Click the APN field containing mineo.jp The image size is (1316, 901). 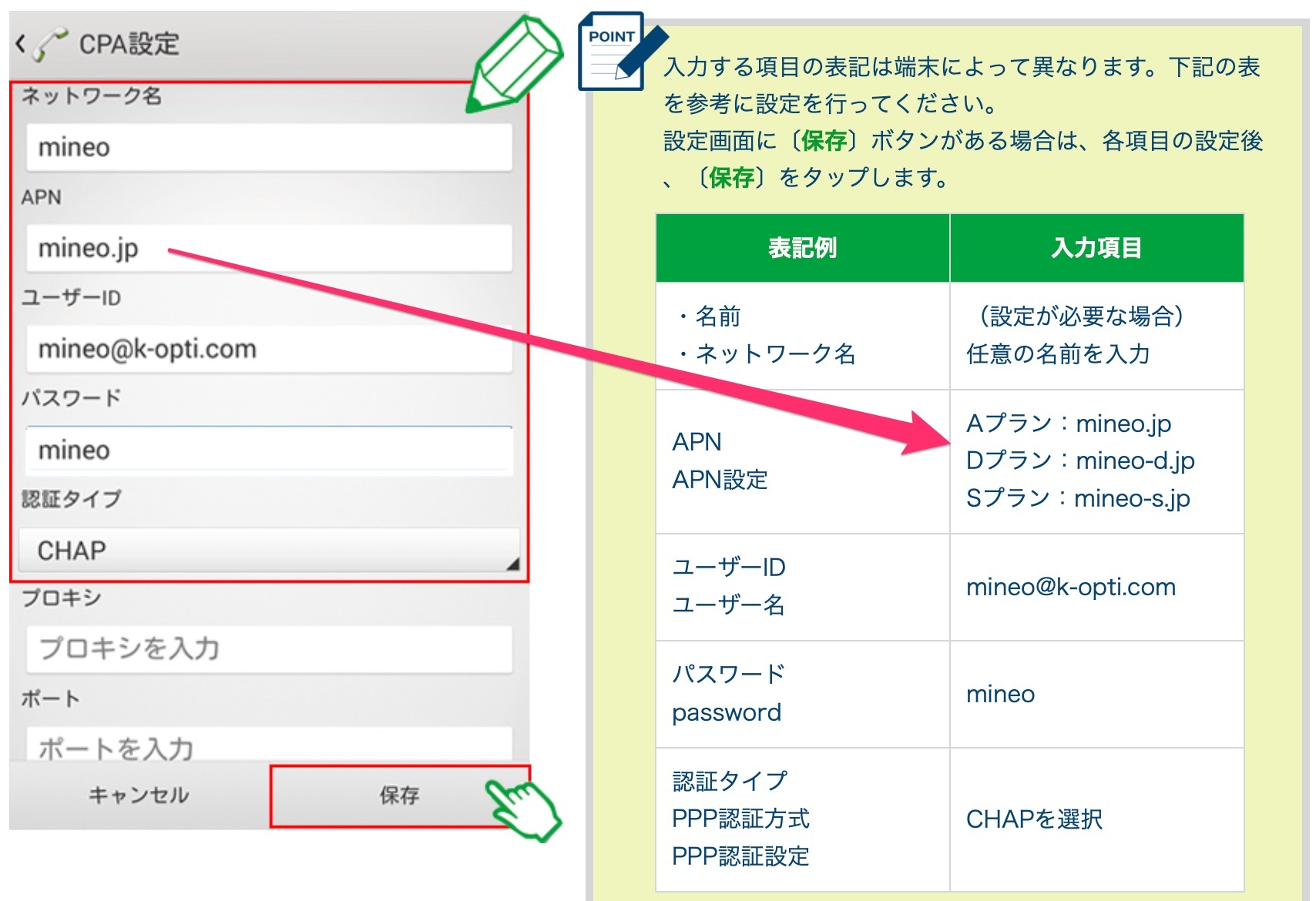pos(268,248)
